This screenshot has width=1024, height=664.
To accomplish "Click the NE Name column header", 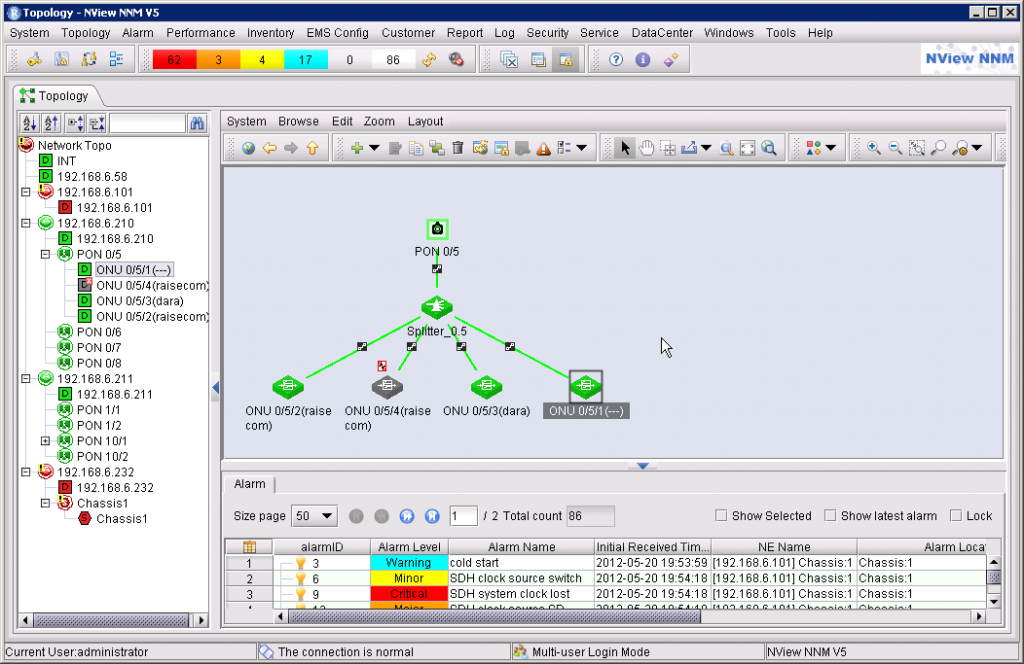I will [784, 547].
